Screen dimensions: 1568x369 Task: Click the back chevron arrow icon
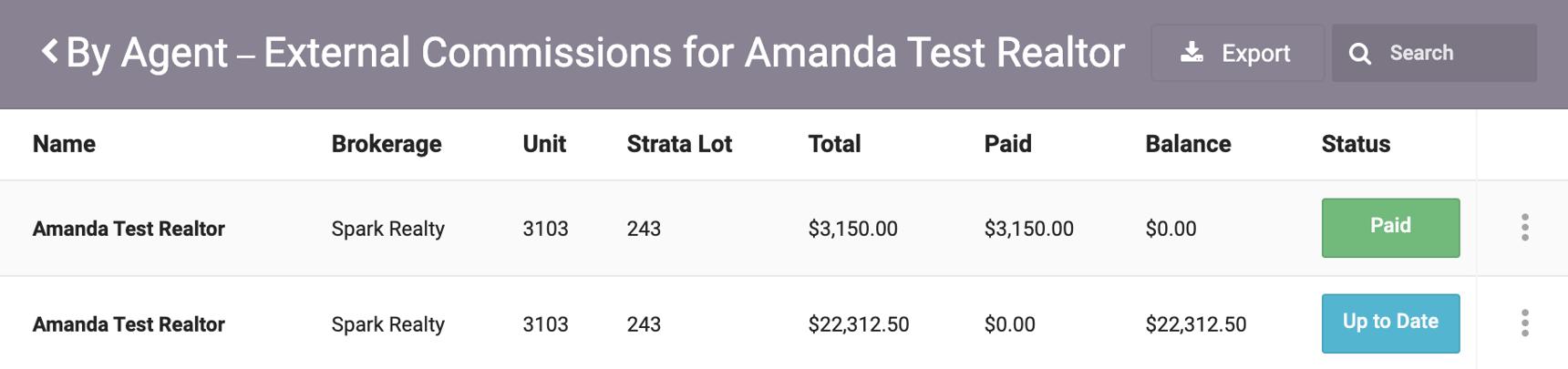point(50,52)
